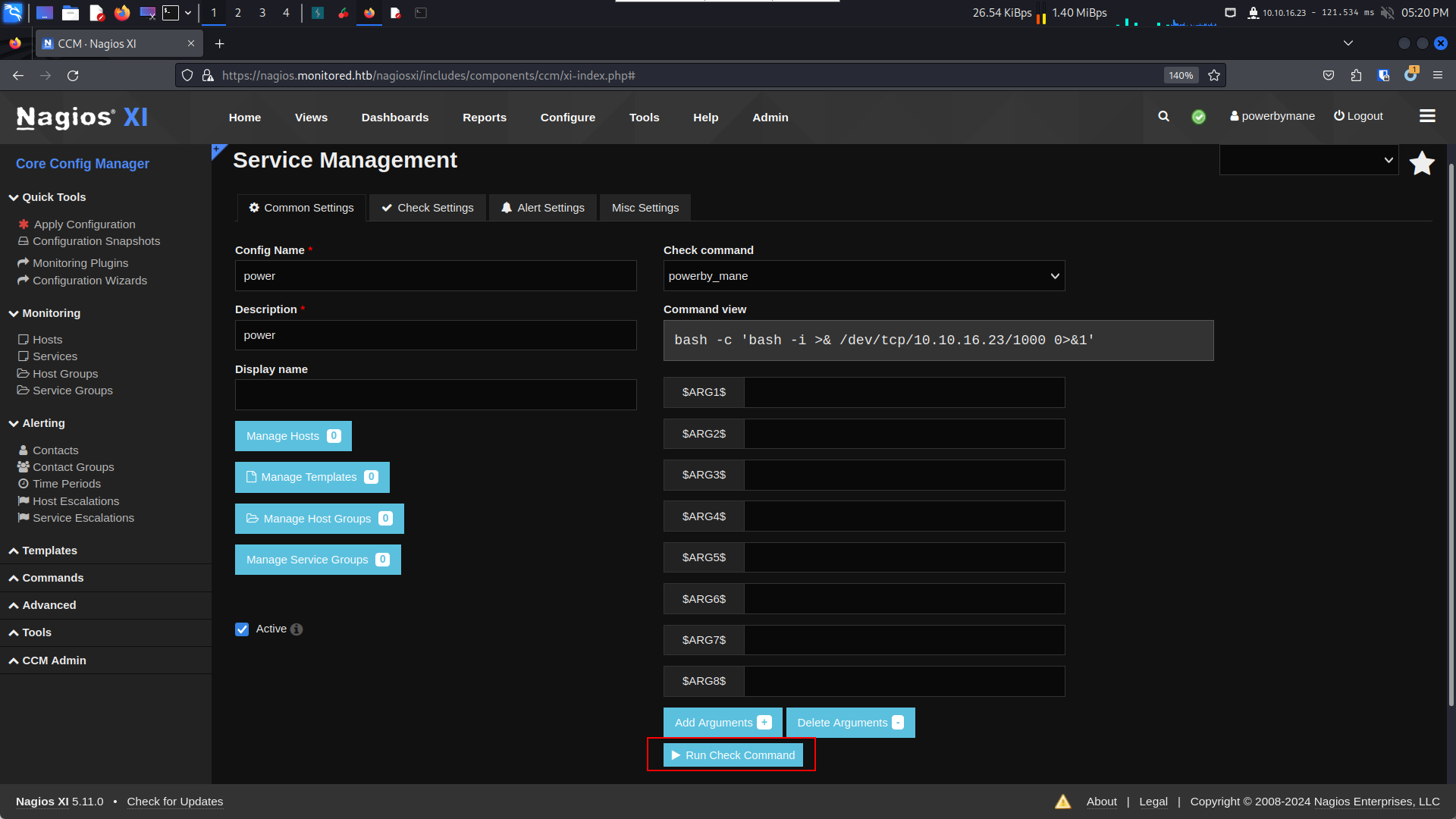The image size is (1456, 819).
Task: Open the Check command dropdown
Action: pos(864,276)
